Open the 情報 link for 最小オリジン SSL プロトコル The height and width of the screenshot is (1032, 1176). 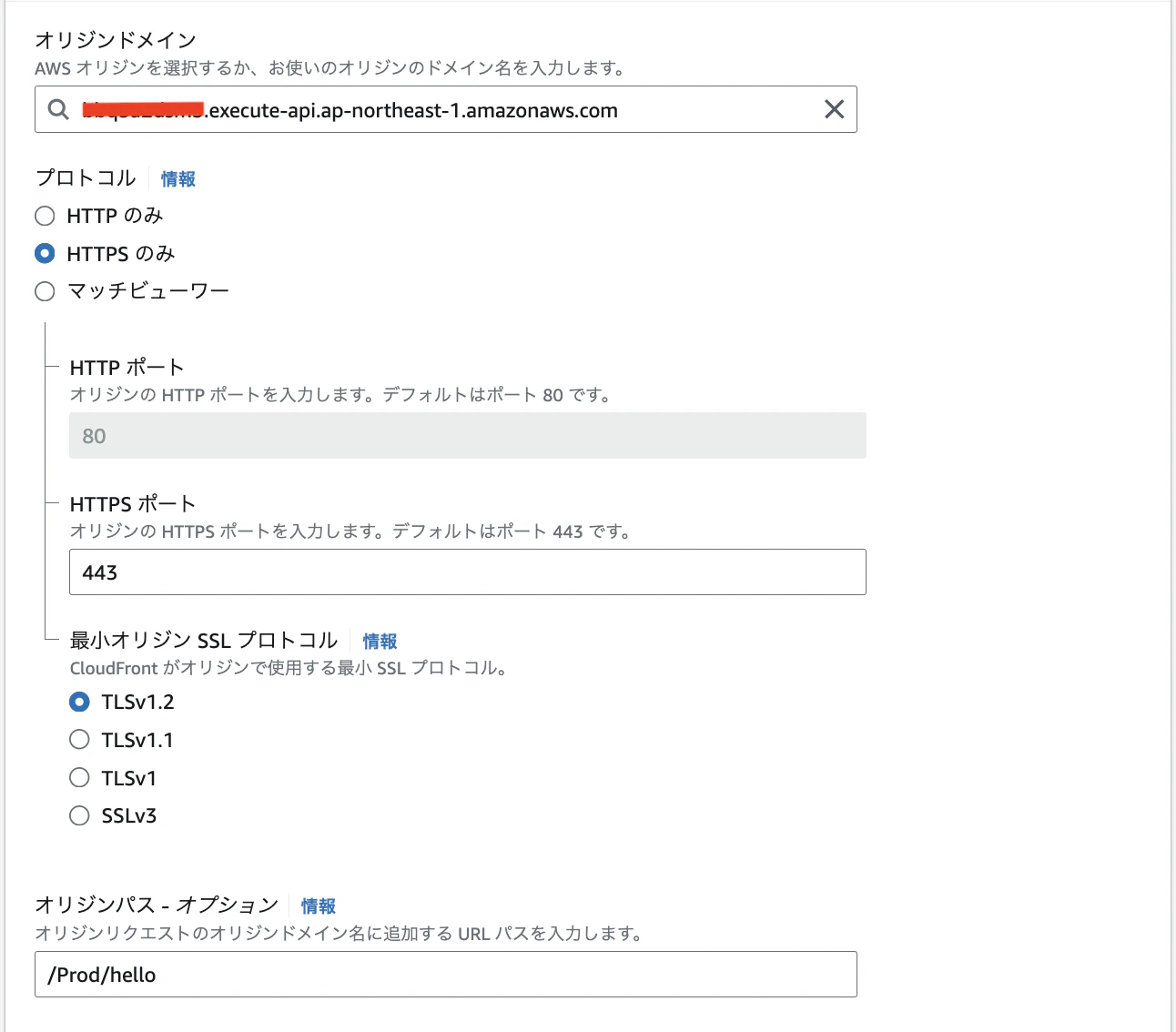point(380,641)
